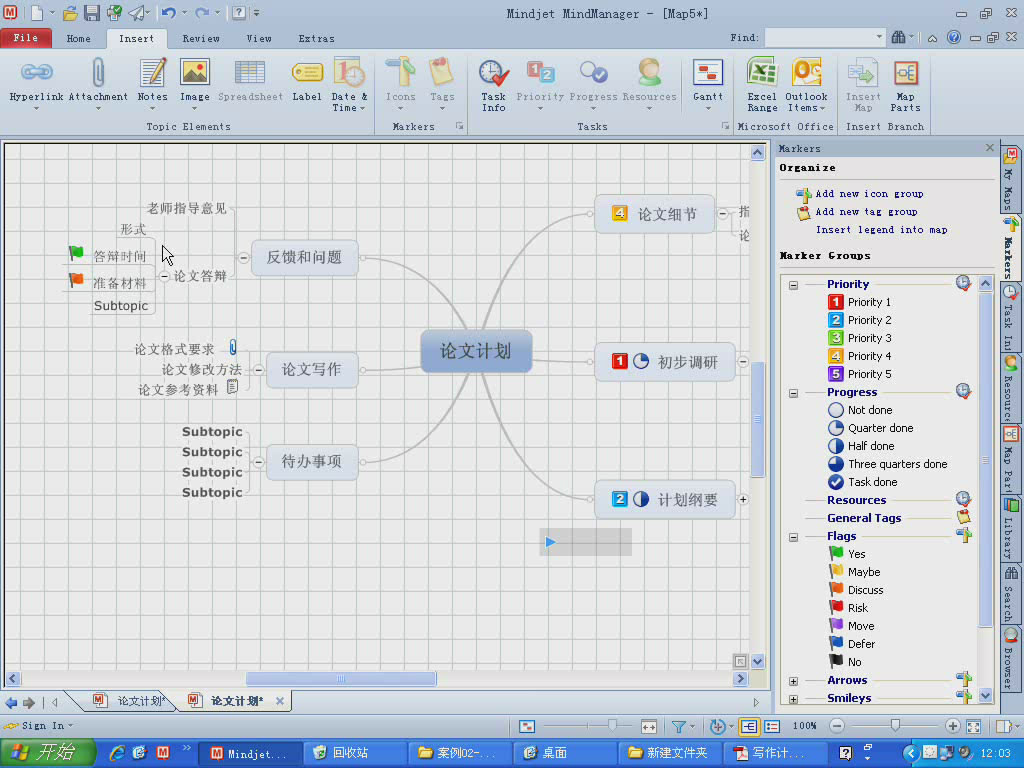The width and height of the screenshot is (1024, 768).
Task: Add an Attachment via the ribbon
Action: [x=98, y=84]
